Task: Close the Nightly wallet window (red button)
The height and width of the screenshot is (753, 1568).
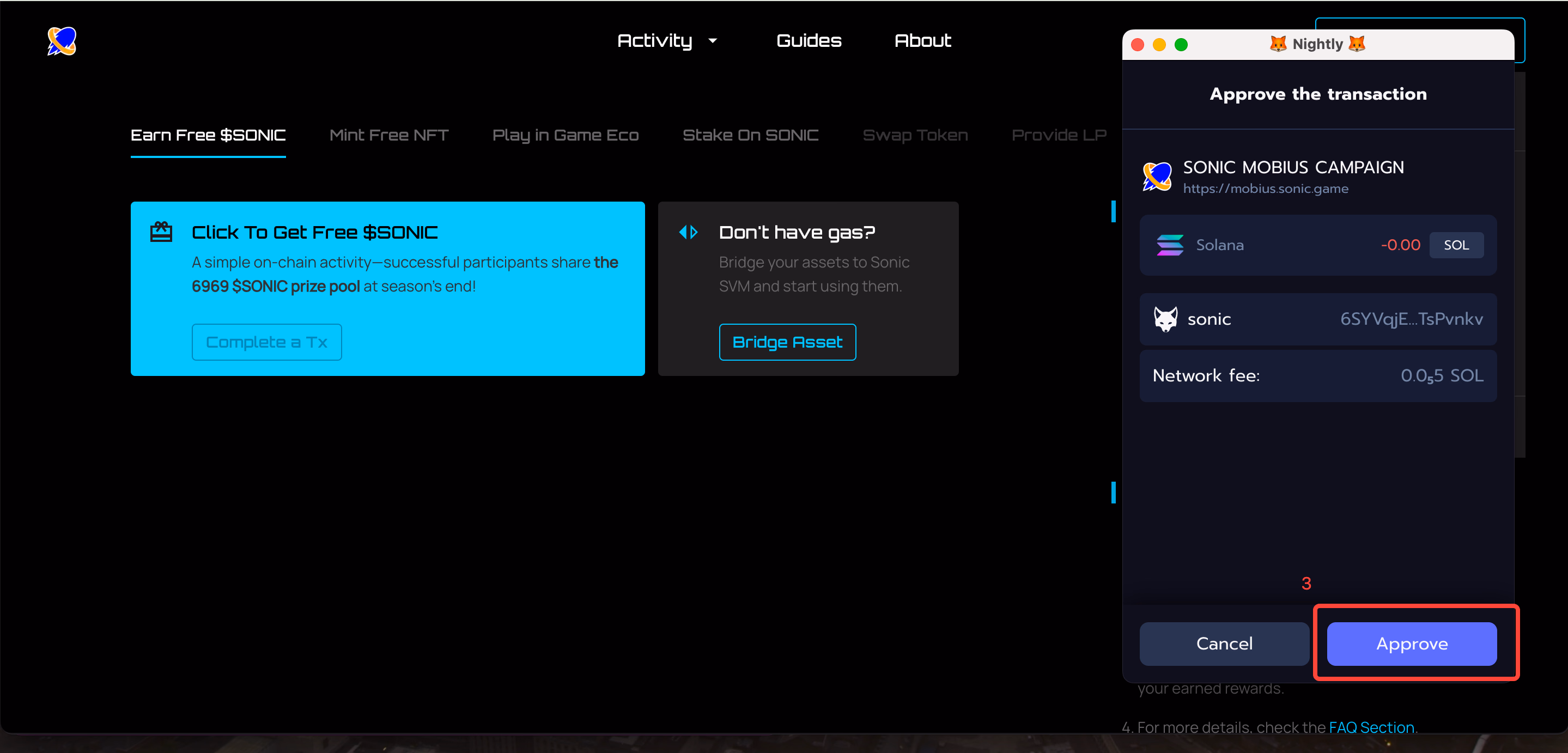Action: 1138,45
